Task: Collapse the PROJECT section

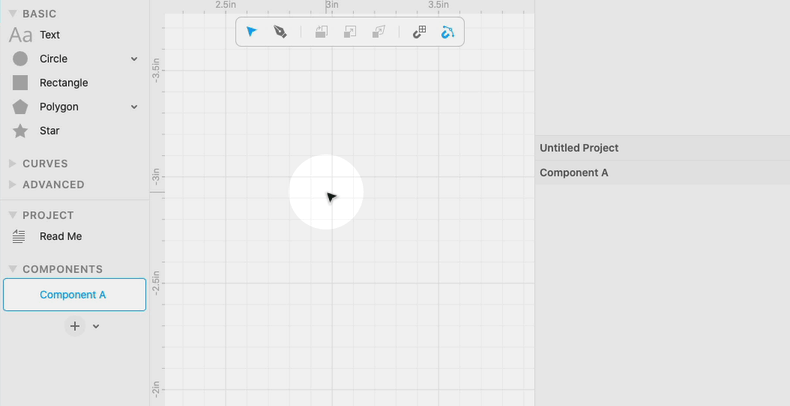Action: click(x=13, y=215)
